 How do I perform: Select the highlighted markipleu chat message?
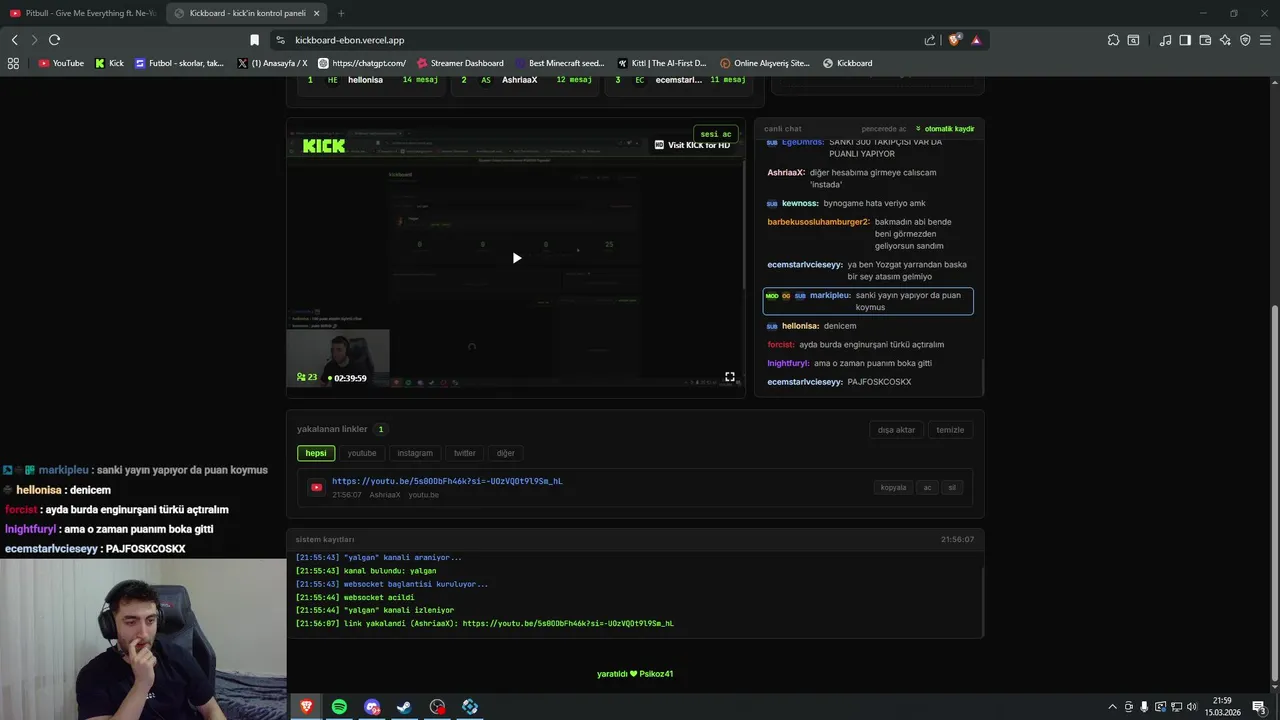tap(868, 301)
